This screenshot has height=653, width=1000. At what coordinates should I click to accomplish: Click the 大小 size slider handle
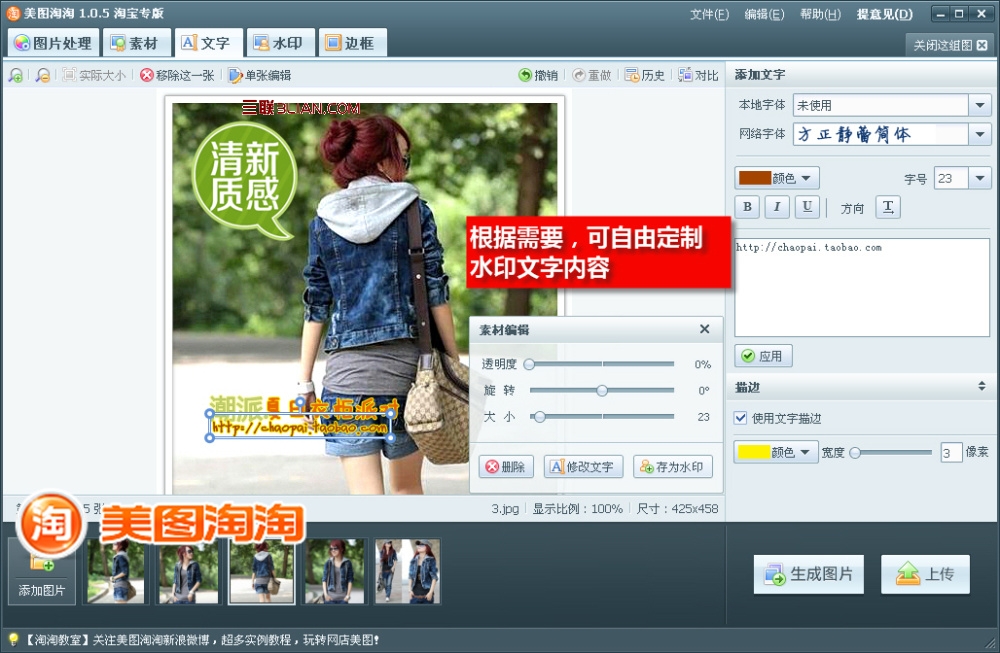pyautogui.click(x=540, y=417)
